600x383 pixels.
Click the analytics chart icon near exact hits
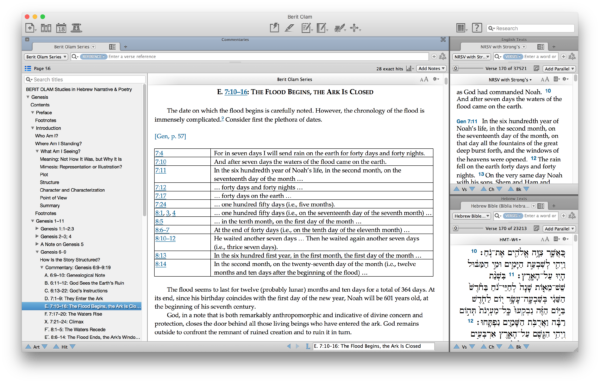[410, 68]
